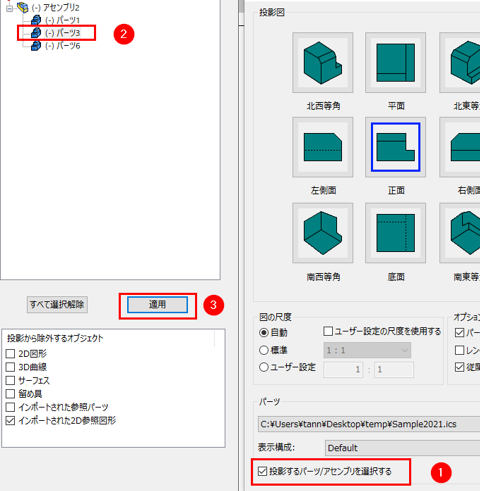Choose the 平面 projection view icon

tap(395, 62)
